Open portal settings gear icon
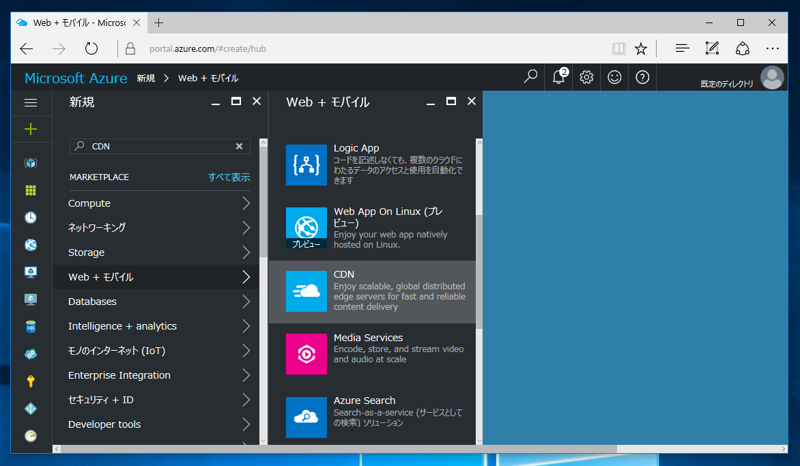 click(x=586, y=77)
